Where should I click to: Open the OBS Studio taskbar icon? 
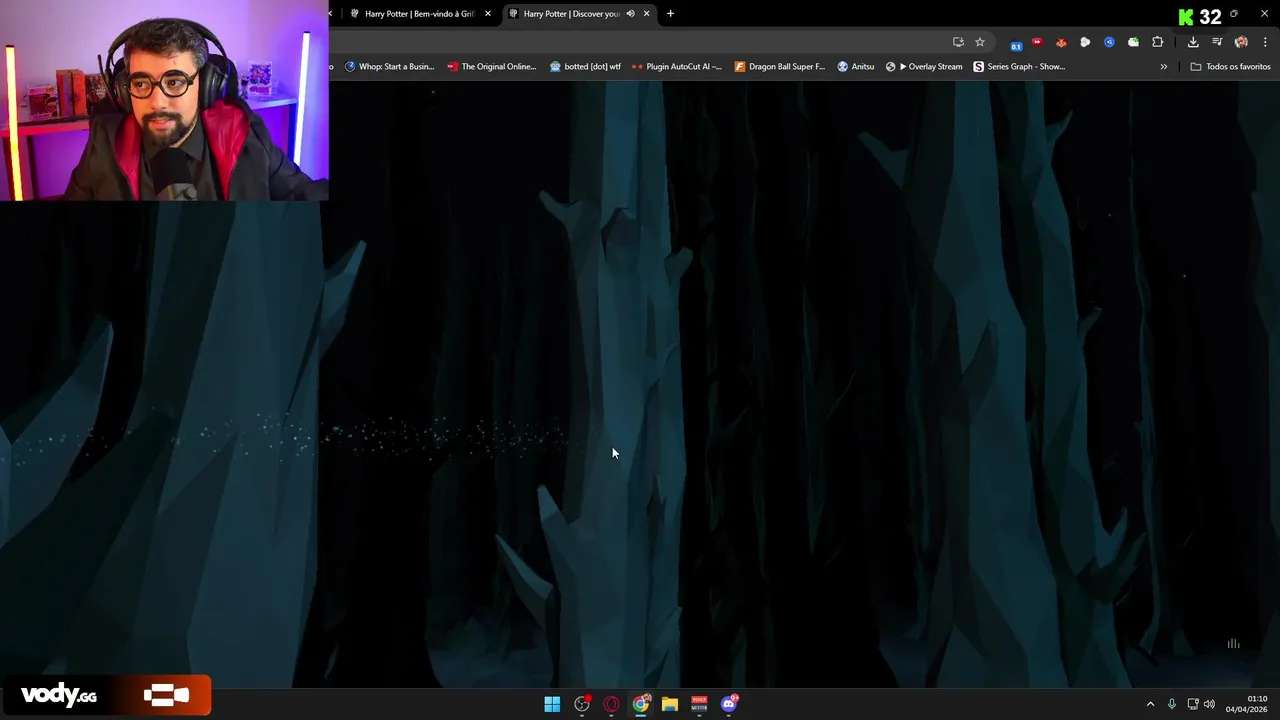point(582,704)
